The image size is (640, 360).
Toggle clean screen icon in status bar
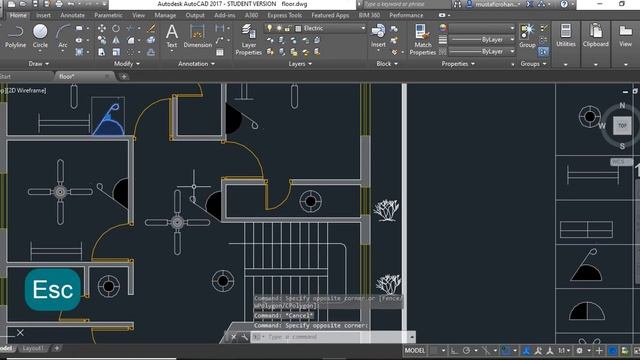[636, 351]
